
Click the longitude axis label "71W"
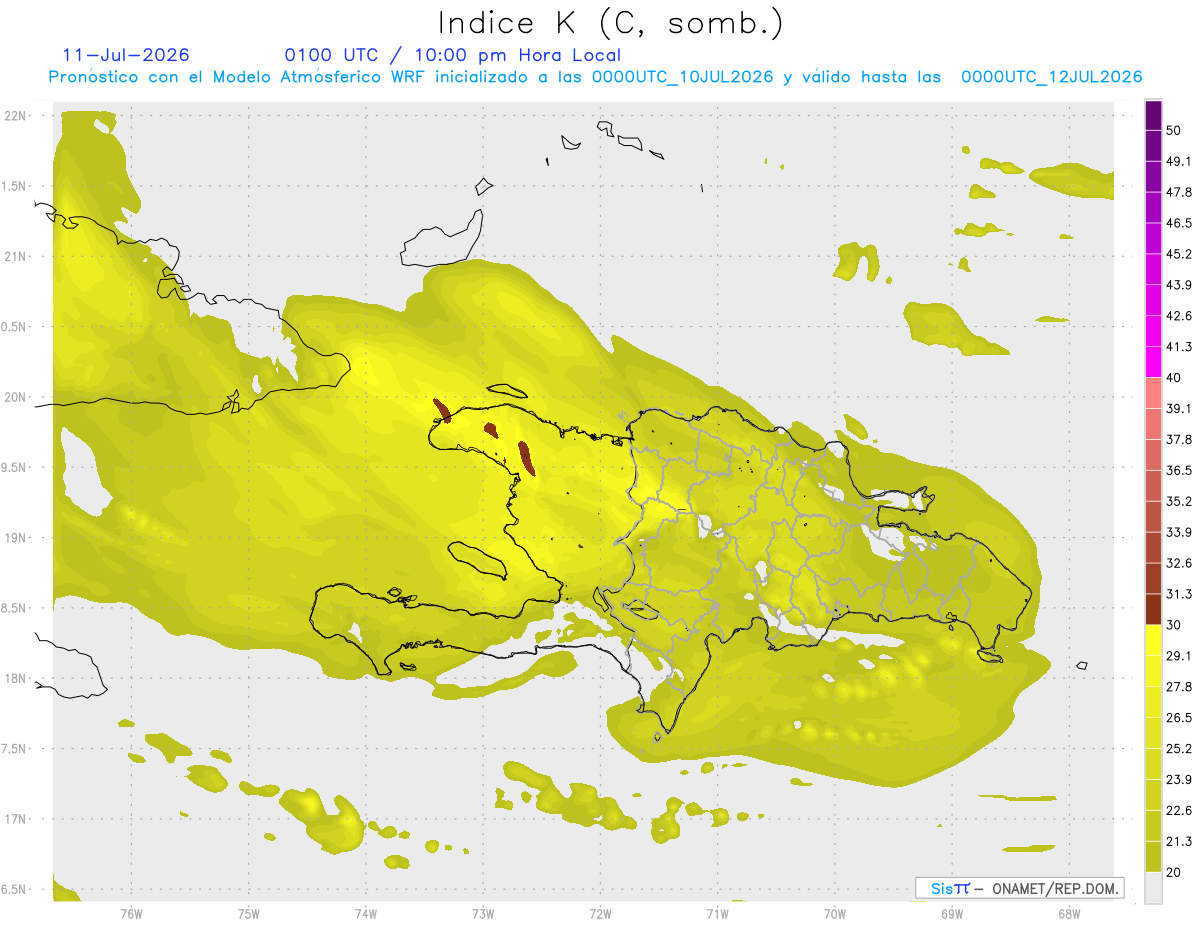point(717,913)
